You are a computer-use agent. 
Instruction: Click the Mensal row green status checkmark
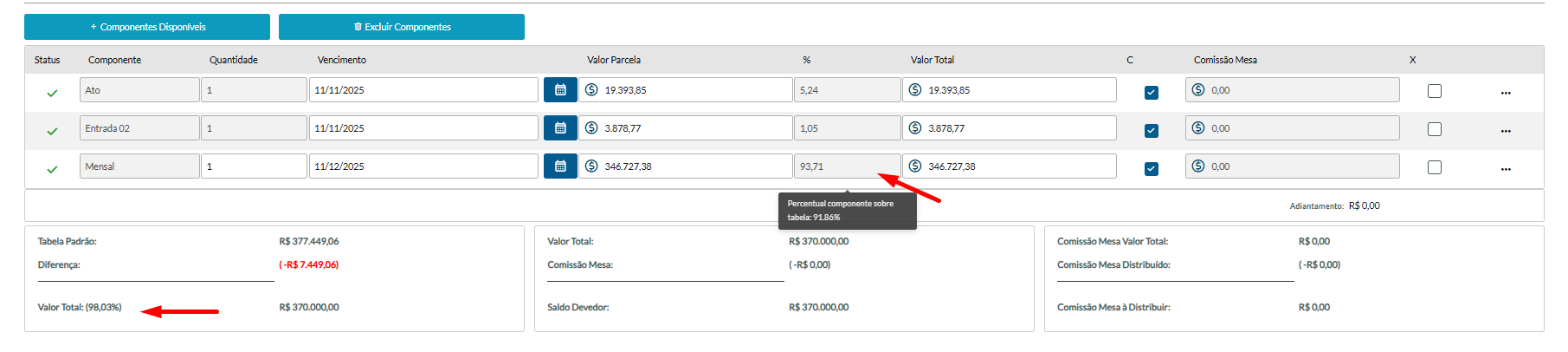pyautogui.click(x=52, y=169)
